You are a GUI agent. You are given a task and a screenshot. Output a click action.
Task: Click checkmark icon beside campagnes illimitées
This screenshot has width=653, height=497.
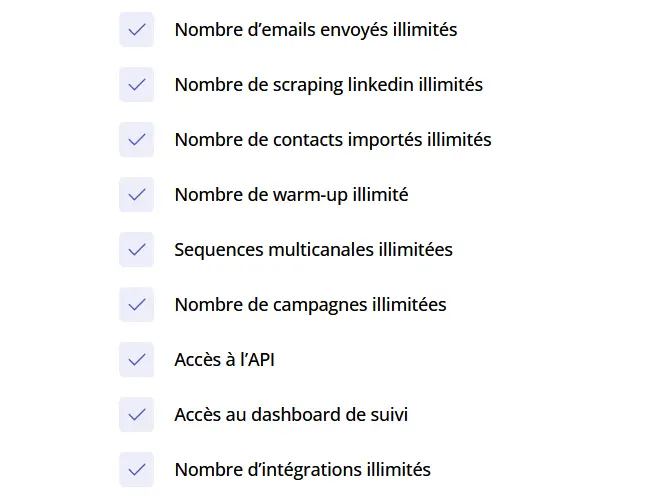click(137, 305)
